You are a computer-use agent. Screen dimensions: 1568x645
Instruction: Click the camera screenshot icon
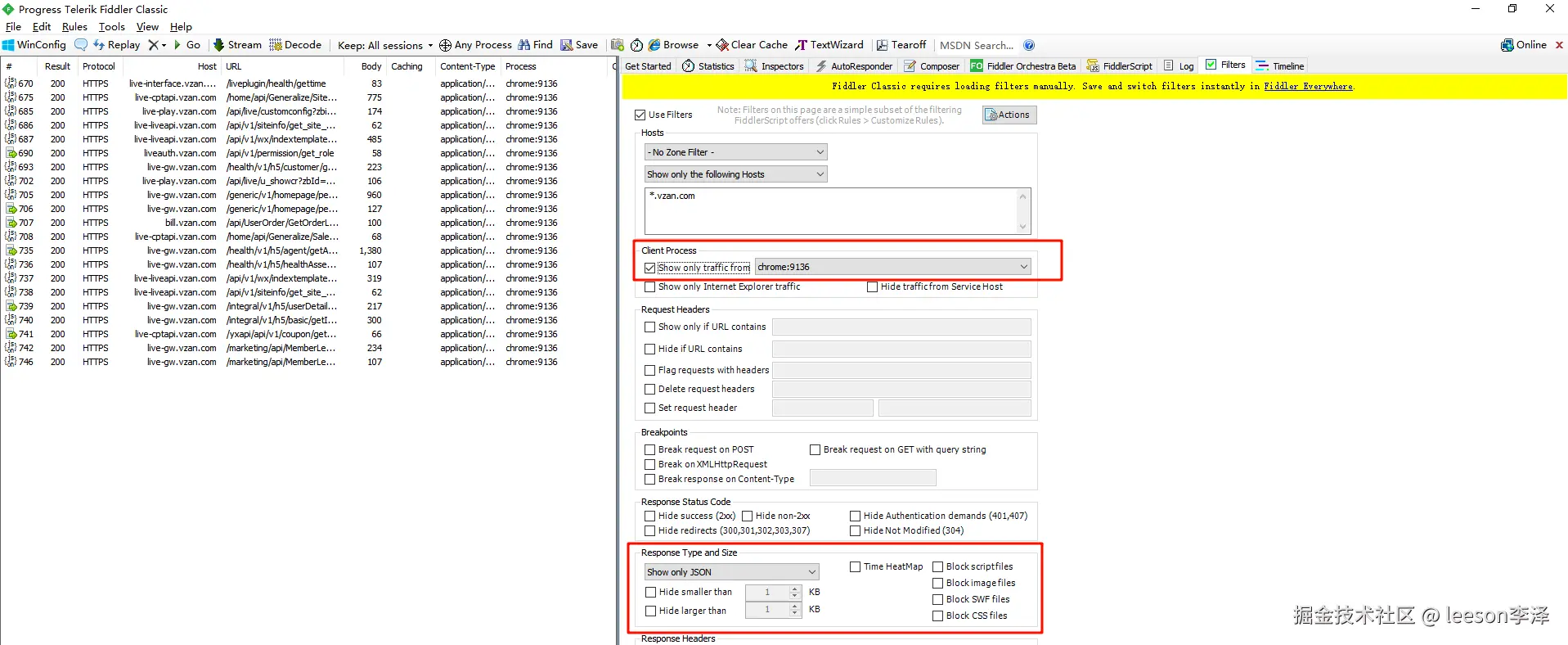pos(618,45)
